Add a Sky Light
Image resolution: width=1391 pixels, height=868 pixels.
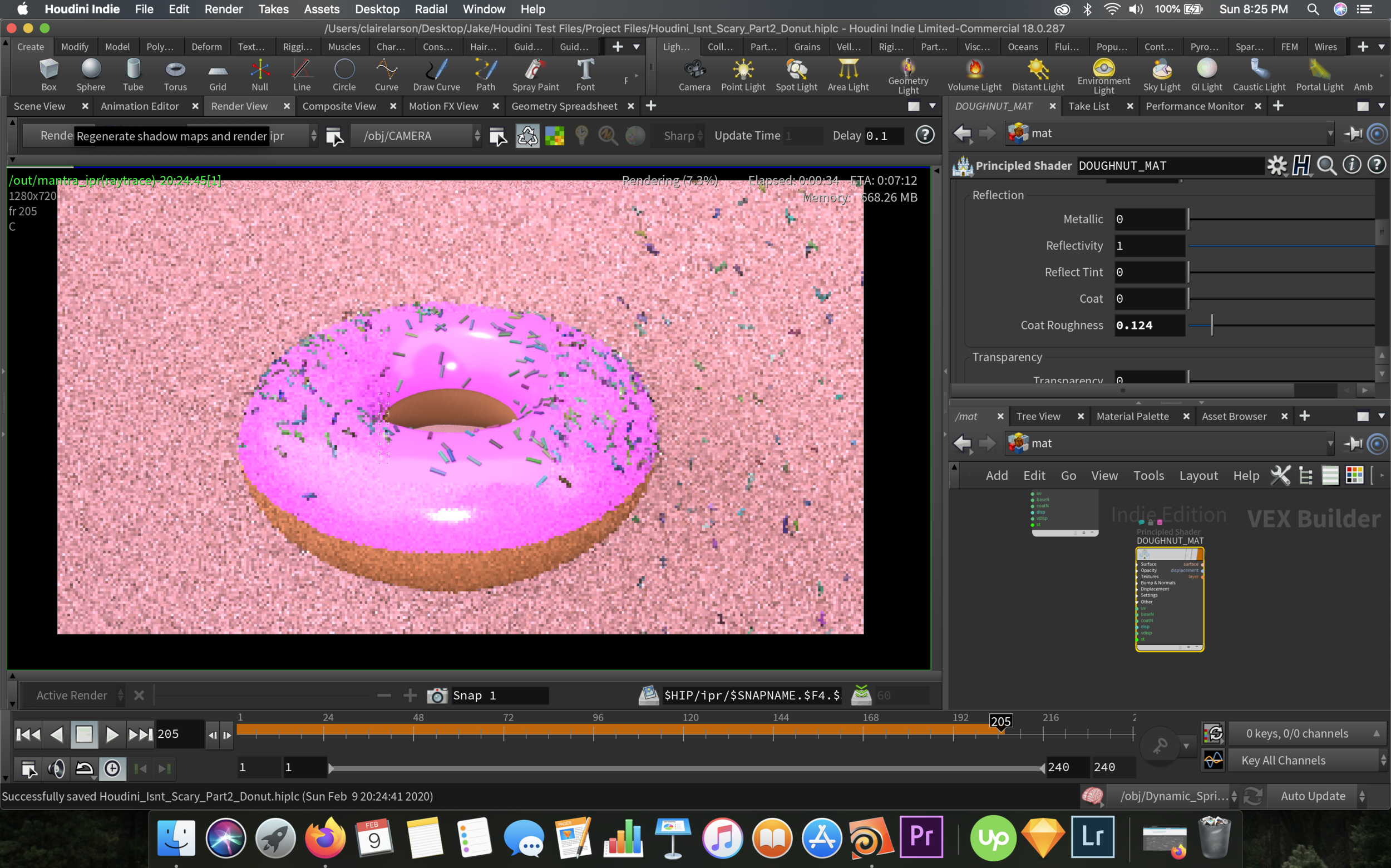tap(1161, 75)
